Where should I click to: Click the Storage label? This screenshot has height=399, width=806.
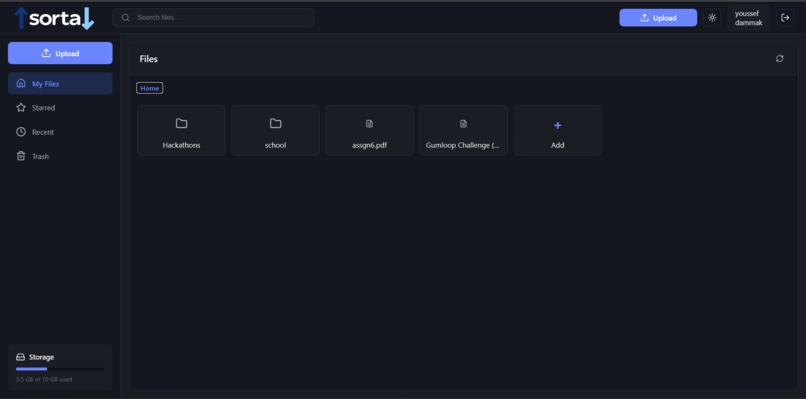[x=42, y=357]
